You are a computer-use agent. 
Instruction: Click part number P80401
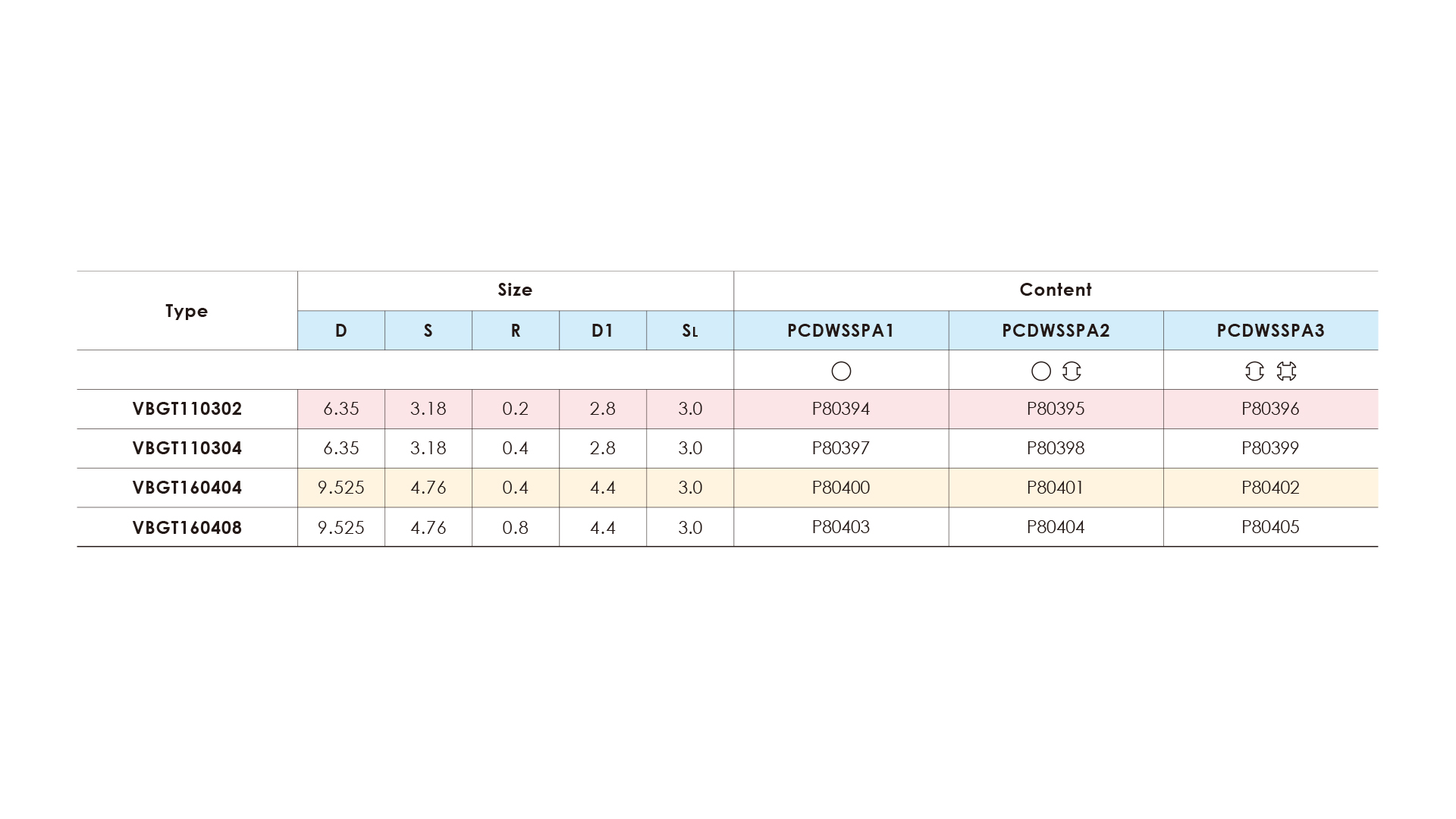[1056, 488]
